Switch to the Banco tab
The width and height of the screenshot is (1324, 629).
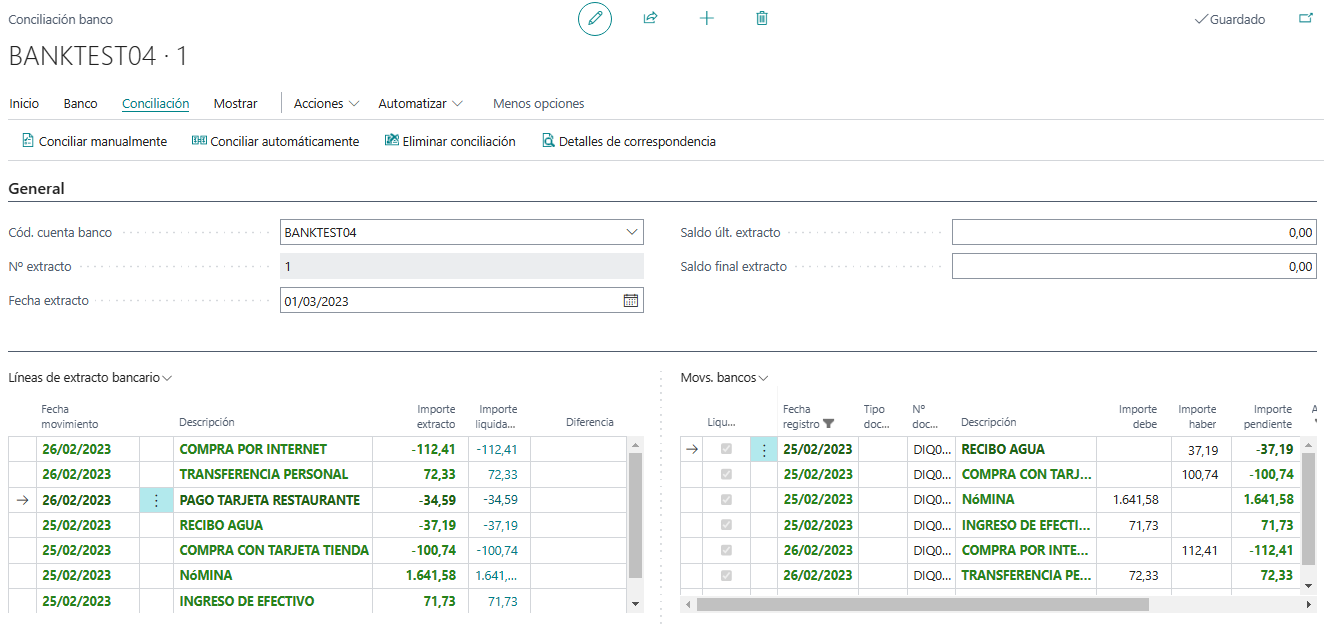pos(80,104)
